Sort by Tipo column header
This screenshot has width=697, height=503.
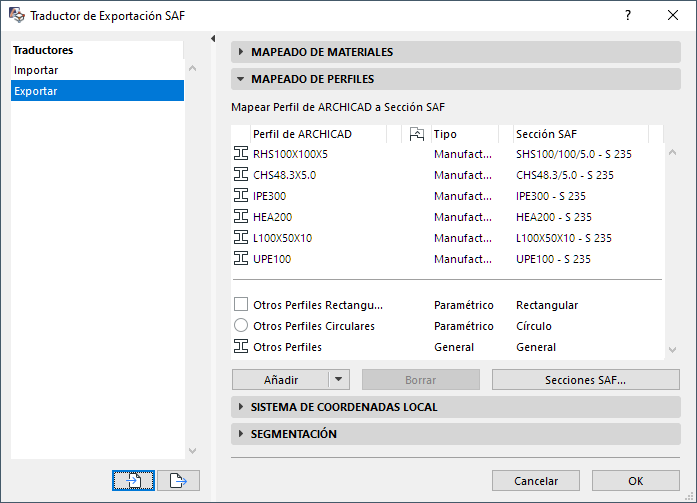465,134
